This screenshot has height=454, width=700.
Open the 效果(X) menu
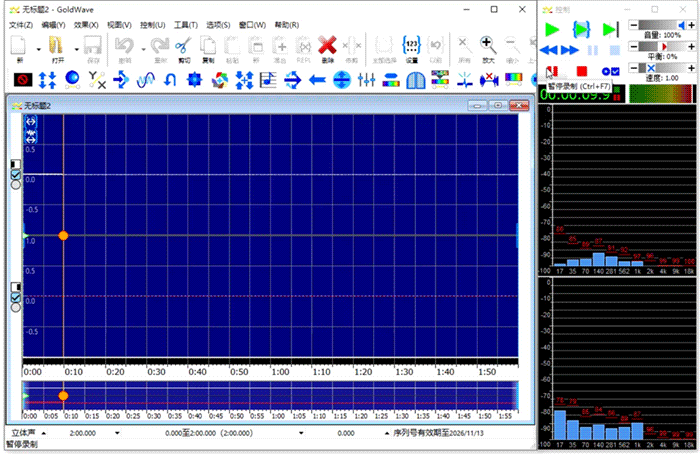86,25
